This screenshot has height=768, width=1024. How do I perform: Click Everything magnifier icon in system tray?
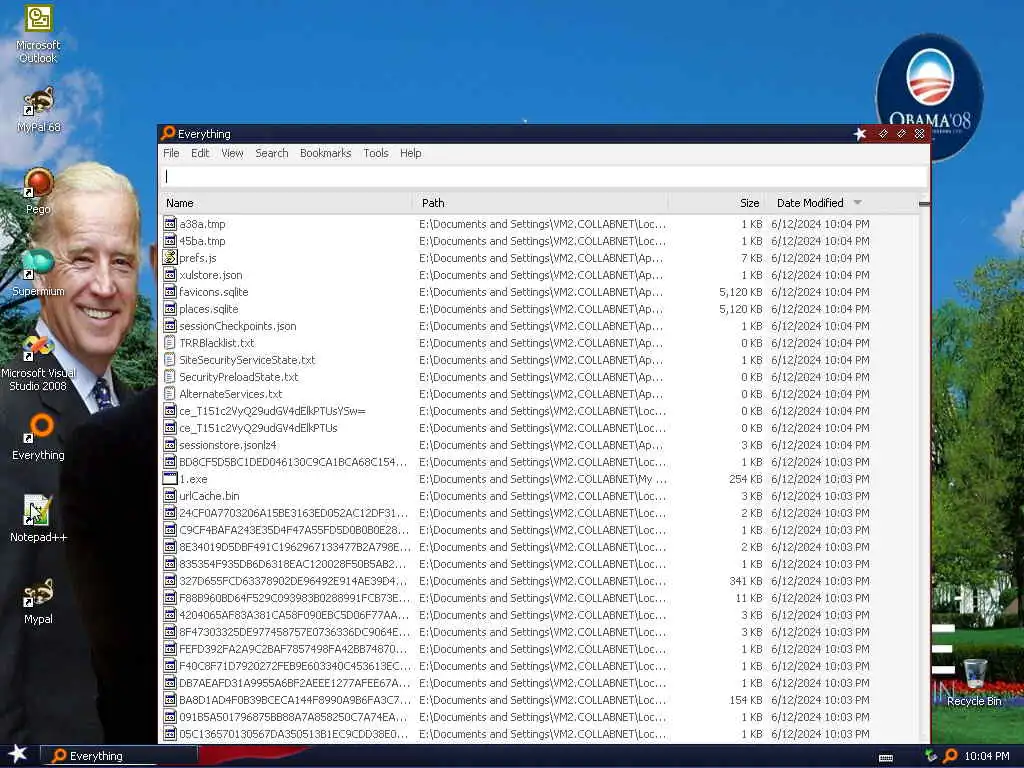(x=951, y=756)
